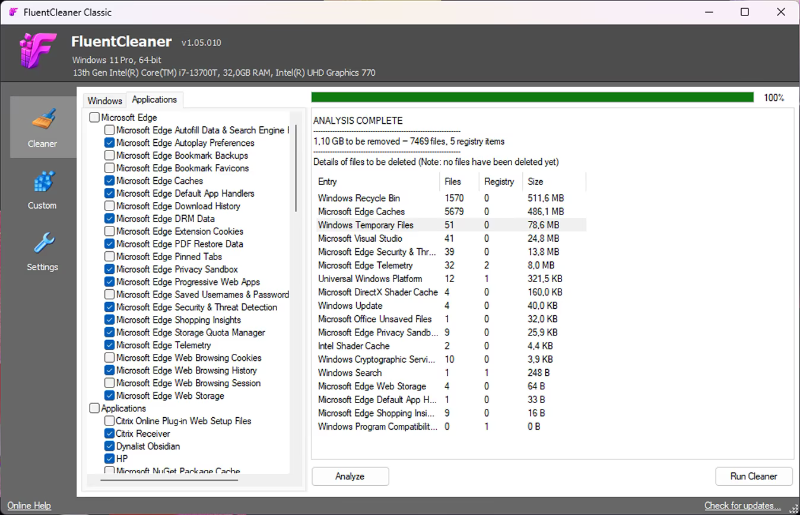Check Microsoft Edge Web Browsing Session
The height and width of the screenshot is (515, 800).
[x=109, y=383]
